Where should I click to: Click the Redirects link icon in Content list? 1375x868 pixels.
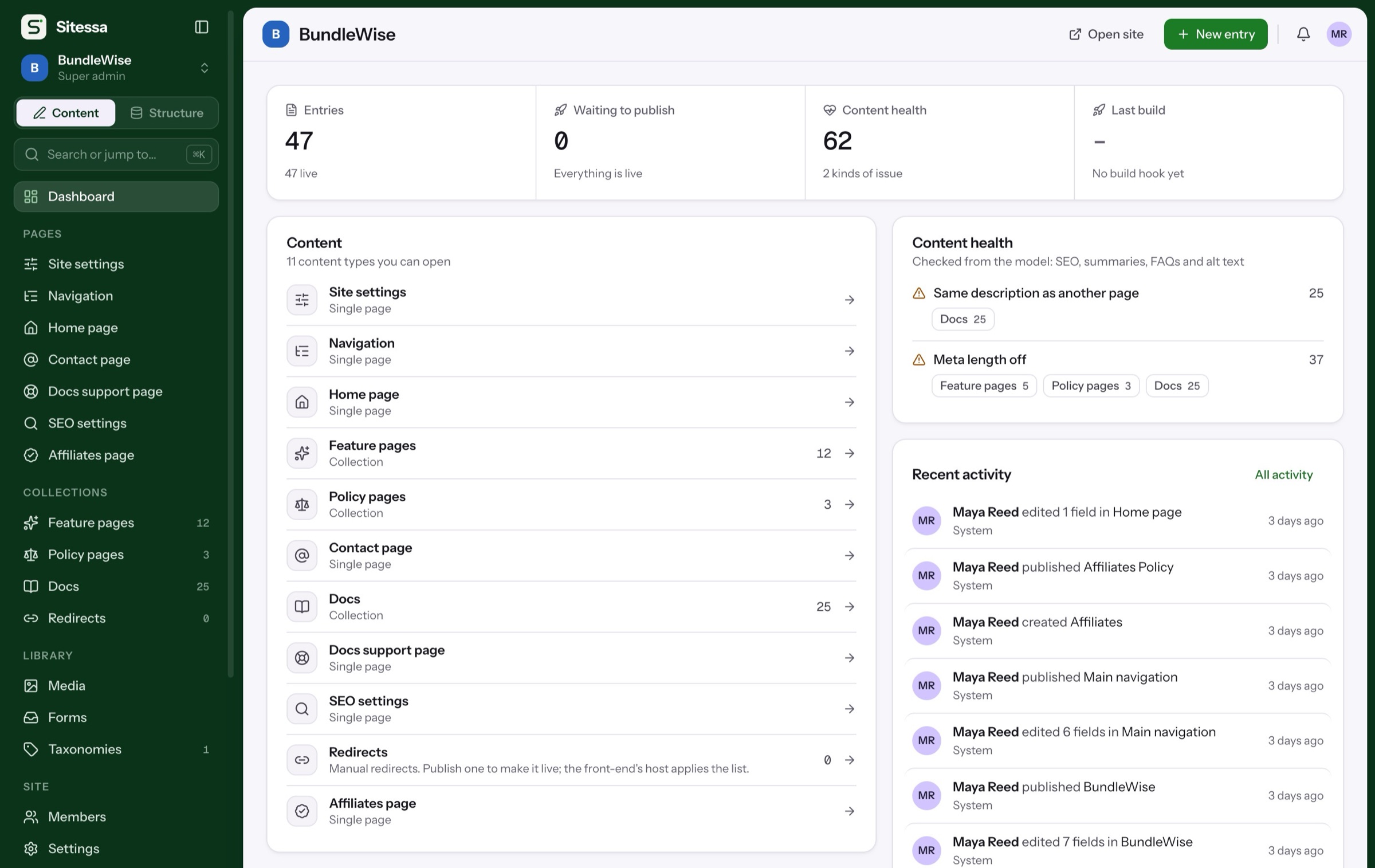[302, 760]
